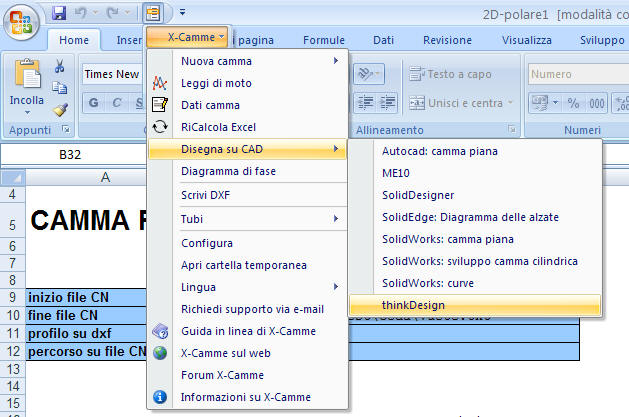This screenshot has width=629, height=417.
Task: Open Disegna su CAD submenu
Action: click(247, 149)
